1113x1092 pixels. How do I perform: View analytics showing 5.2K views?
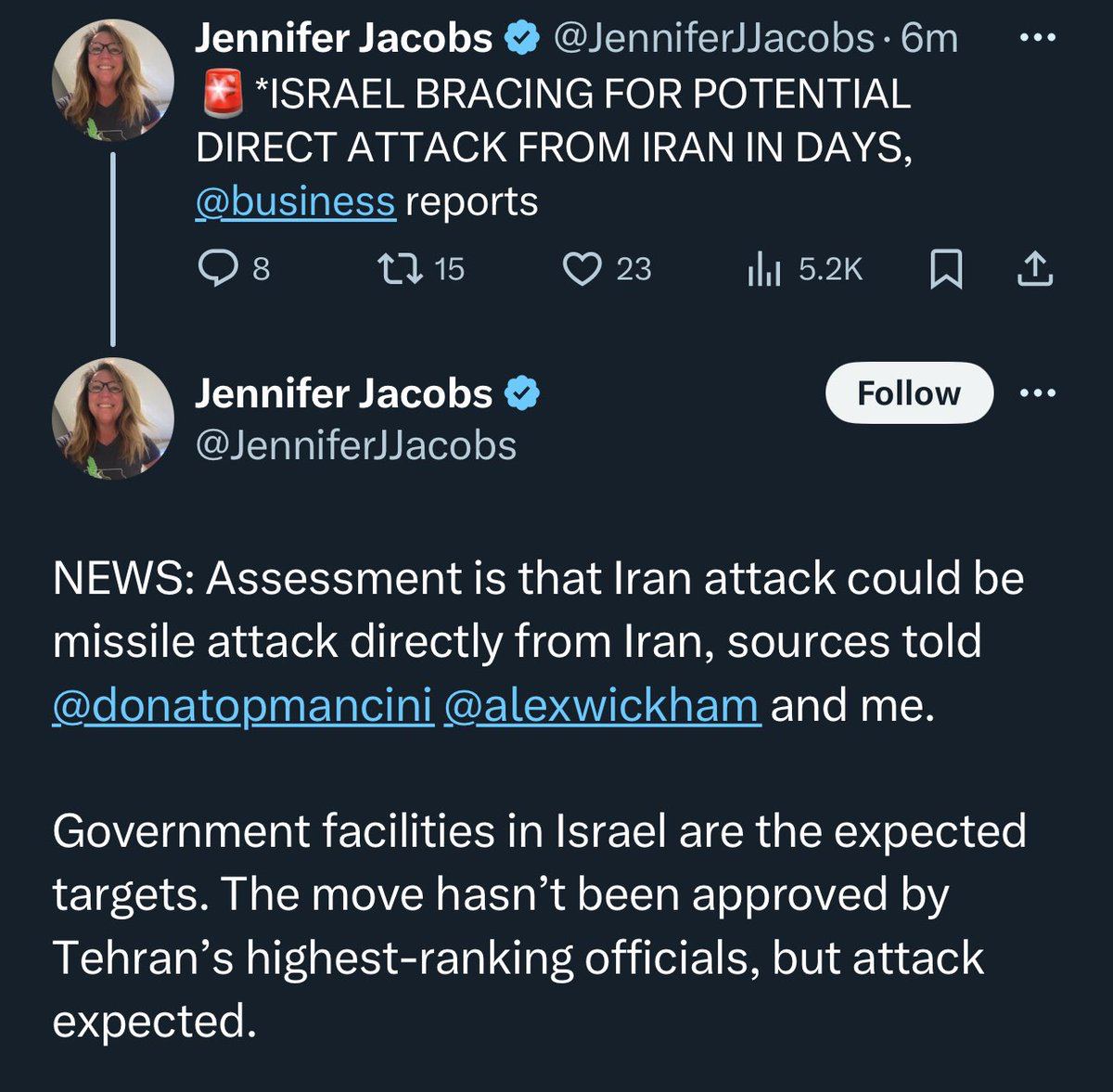764,270
